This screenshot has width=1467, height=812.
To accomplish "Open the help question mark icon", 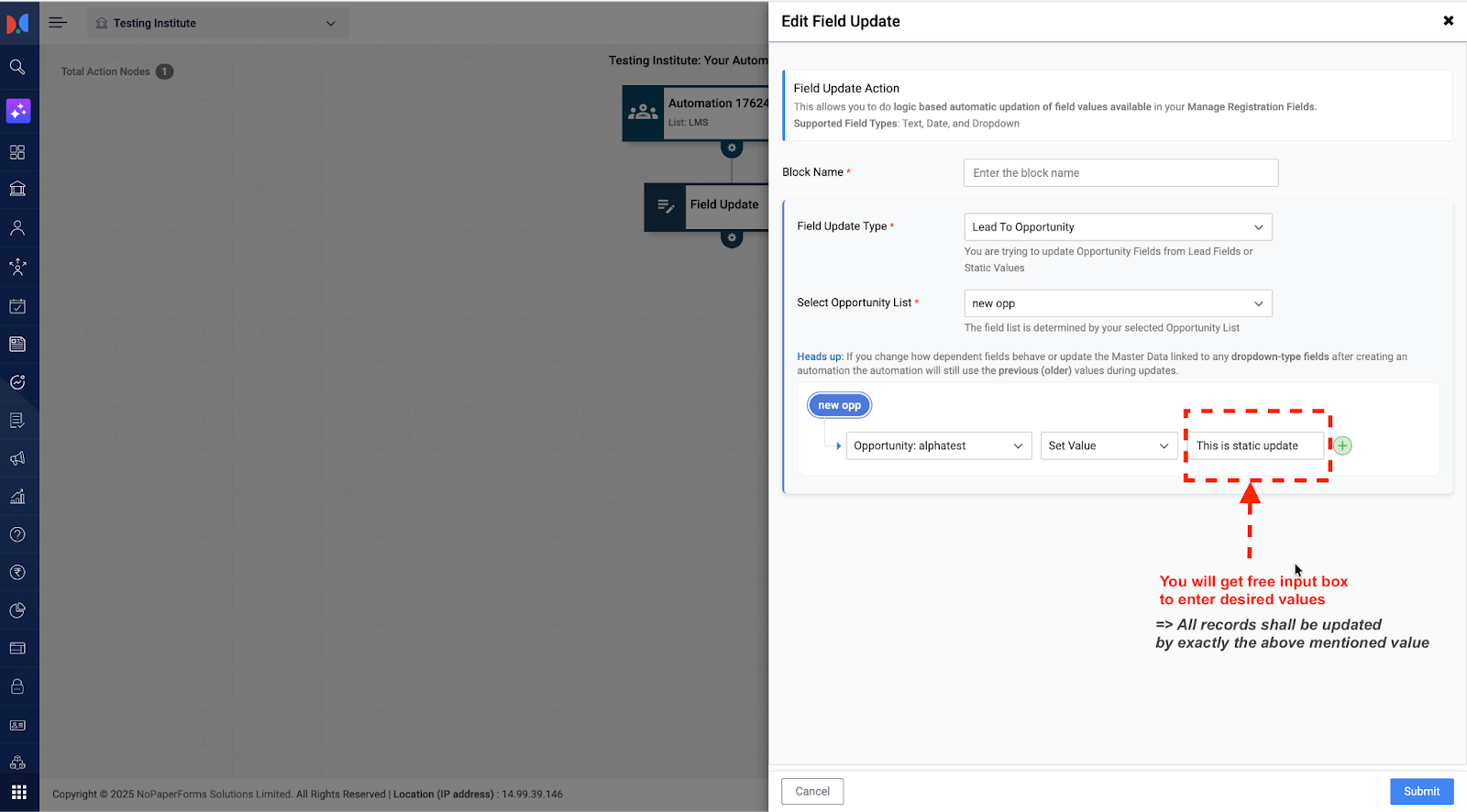I will 17,535.
